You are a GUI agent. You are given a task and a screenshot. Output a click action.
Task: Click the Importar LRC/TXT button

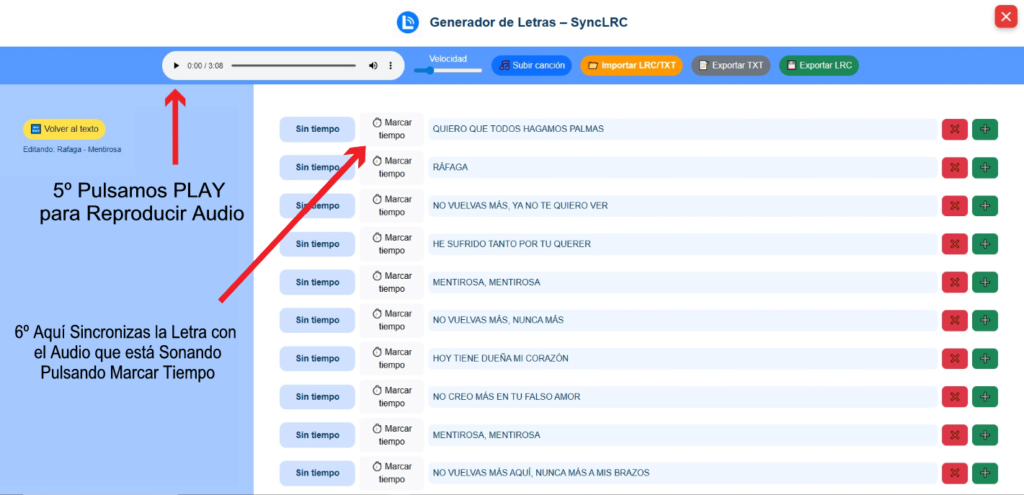click(x=631, y=66)
